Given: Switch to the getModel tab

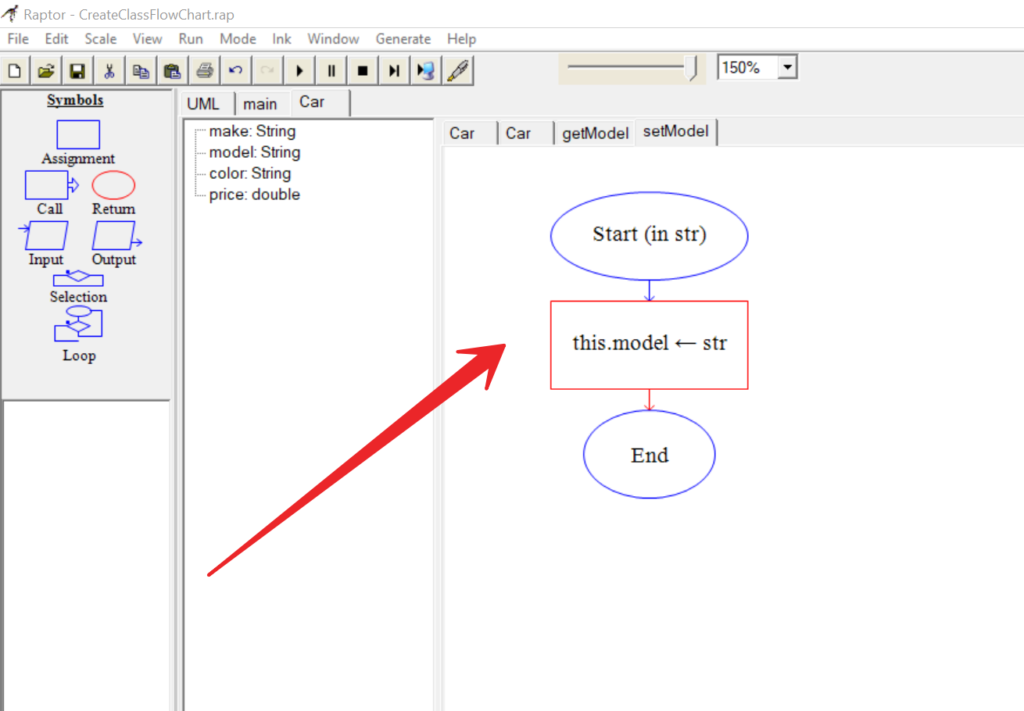Looking at the screenshot, I should 594,131.
